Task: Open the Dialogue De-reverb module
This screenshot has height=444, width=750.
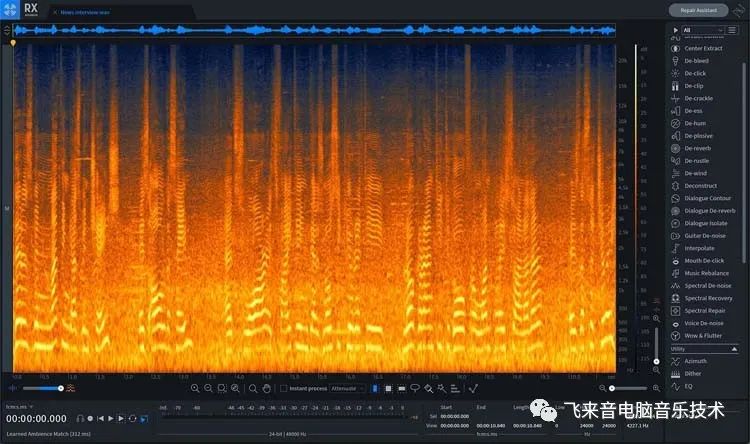Action: tap(703, 211)
